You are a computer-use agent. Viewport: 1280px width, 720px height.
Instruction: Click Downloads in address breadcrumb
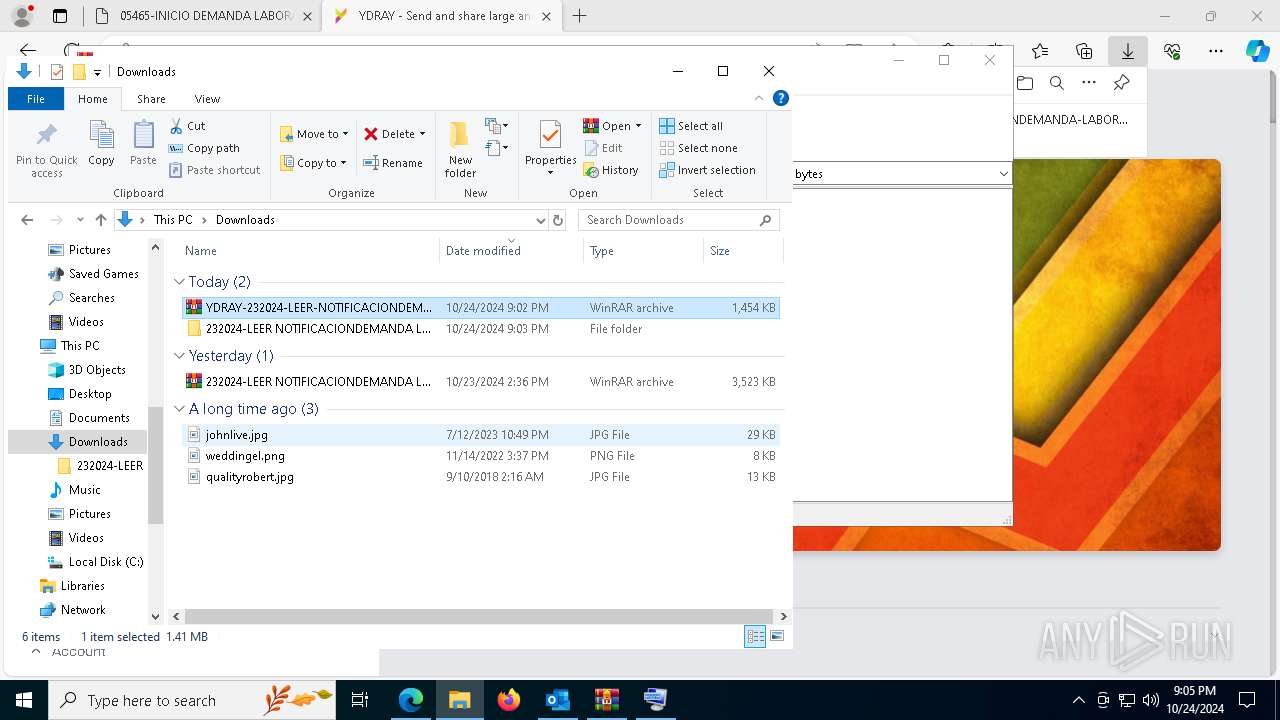(x=245, y=220)
